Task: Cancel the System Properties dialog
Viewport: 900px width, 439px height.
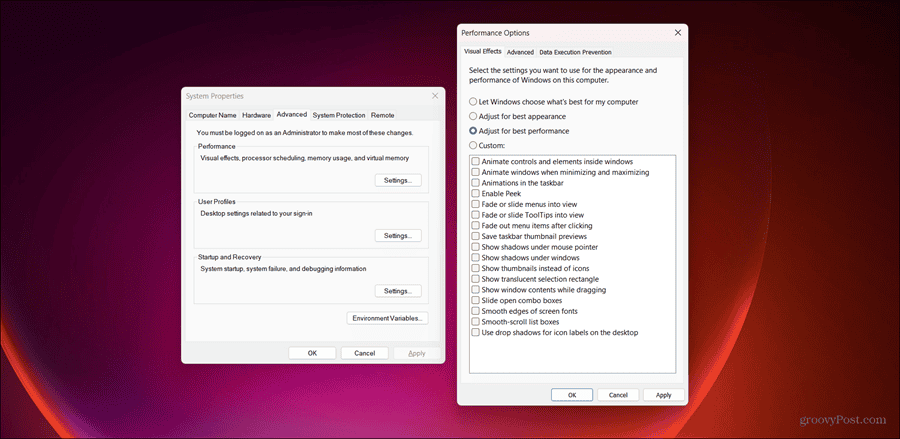Action: 364,353
